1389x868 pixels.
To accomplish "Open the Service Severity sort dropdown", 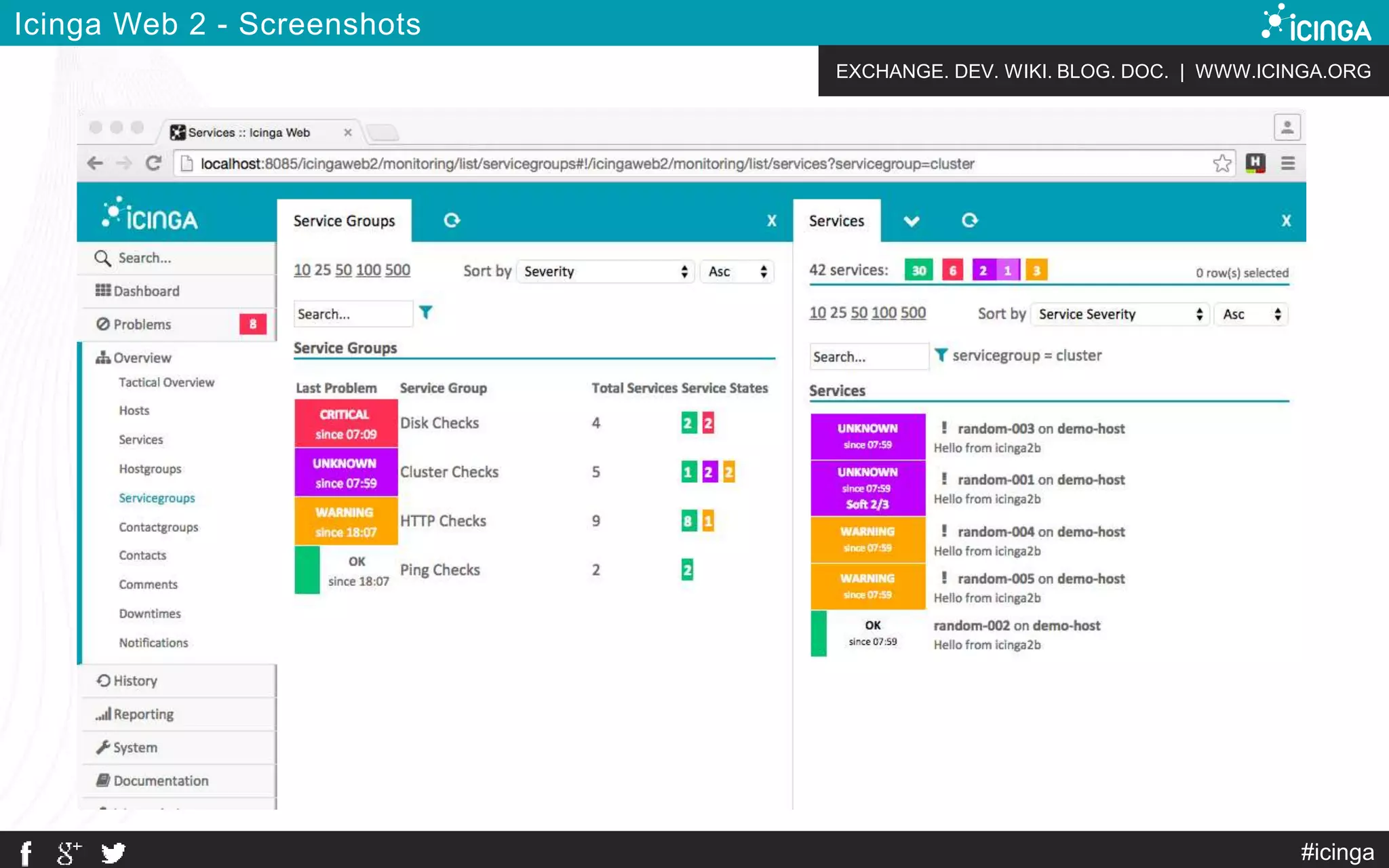I will (1120, 314).
